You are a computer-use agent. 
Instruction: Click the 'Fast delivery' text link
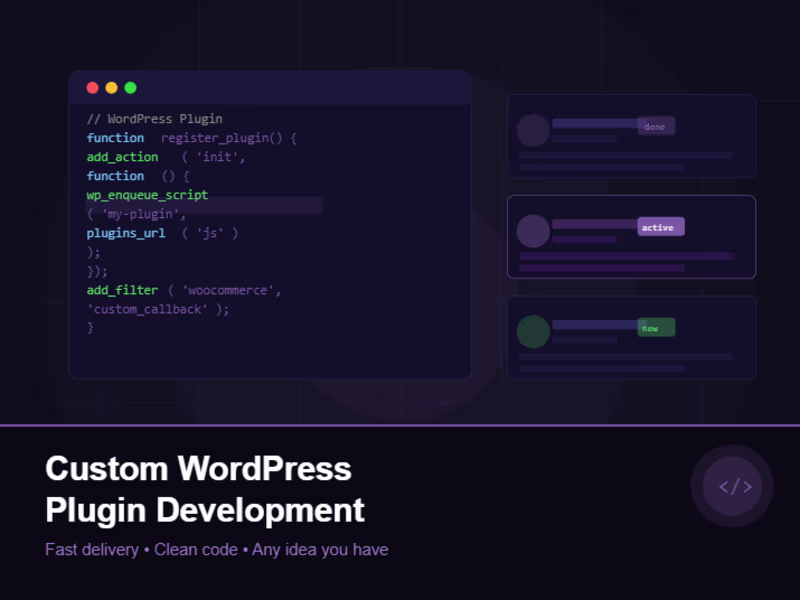coord(92,549)
